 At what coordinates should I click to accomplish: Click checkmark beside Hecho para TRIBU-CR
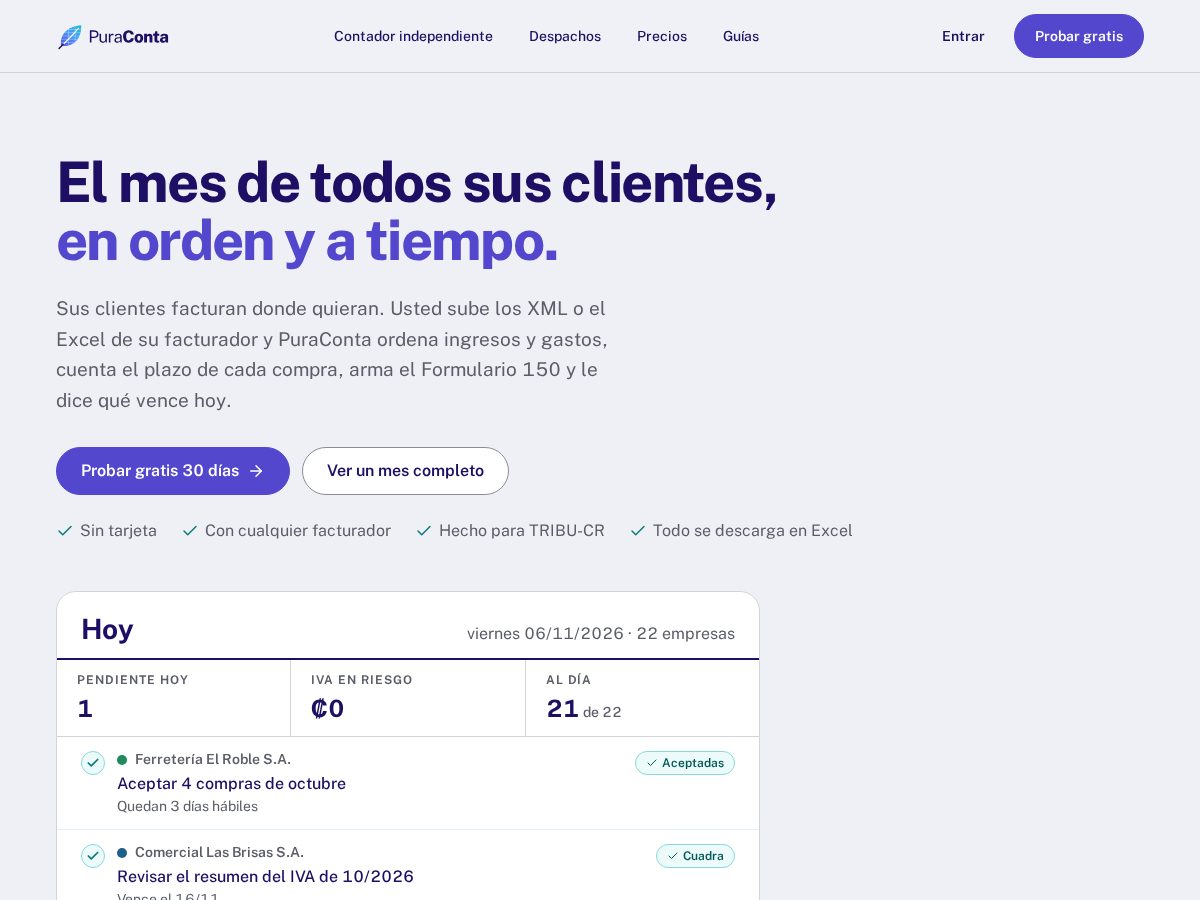424,531
